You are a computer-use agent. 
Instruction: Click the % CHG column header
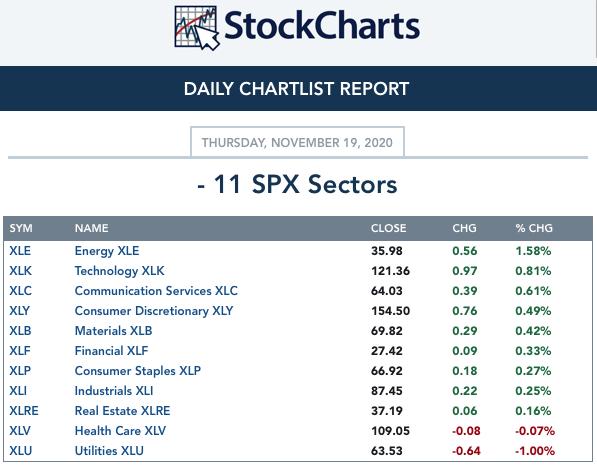pyautogui.click(x=534, y=228)
